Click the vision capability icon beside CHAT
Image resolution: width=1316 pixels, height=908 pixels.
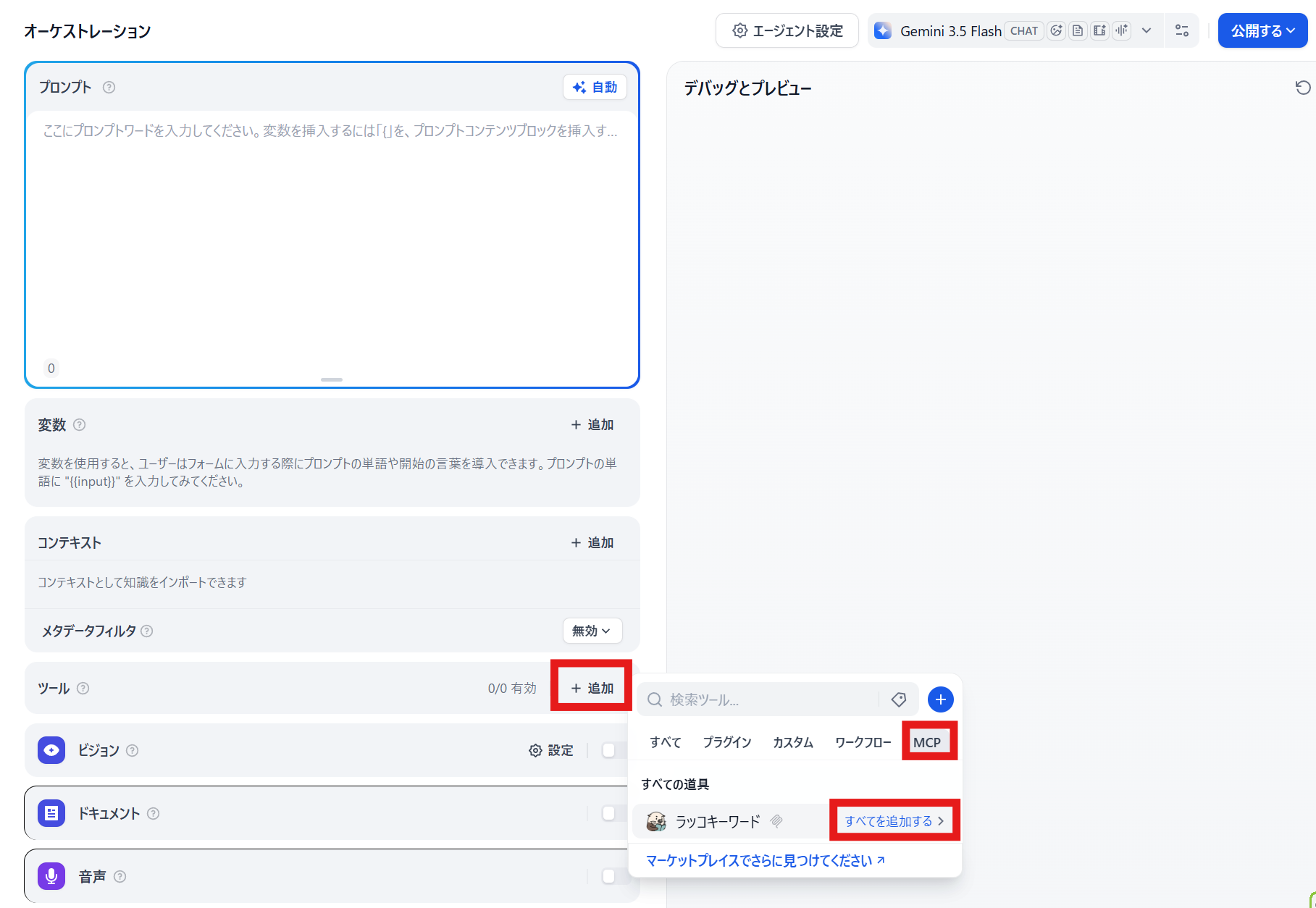coord(1057,30)
